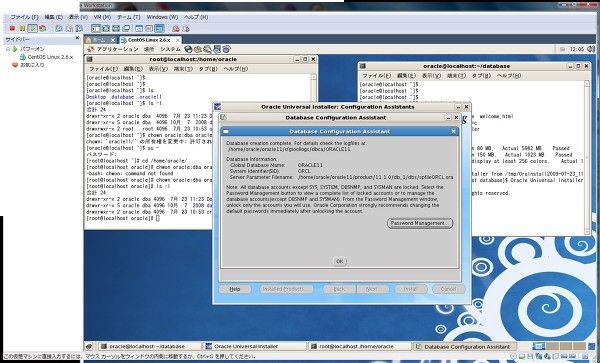Click the window menu icon of the oracle terminal

point(363,66)
